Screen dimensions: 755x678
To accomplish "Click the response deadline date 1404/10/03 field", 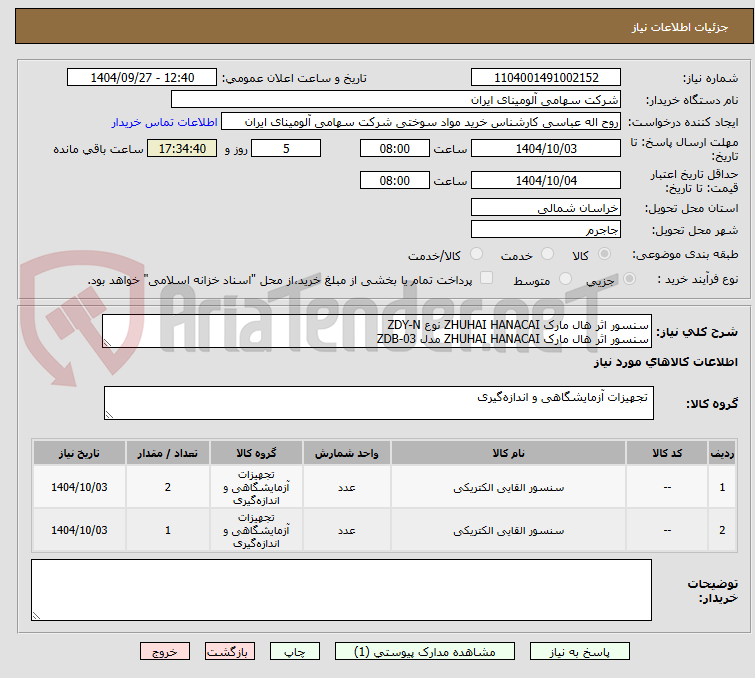I will (x=546, y=148).
